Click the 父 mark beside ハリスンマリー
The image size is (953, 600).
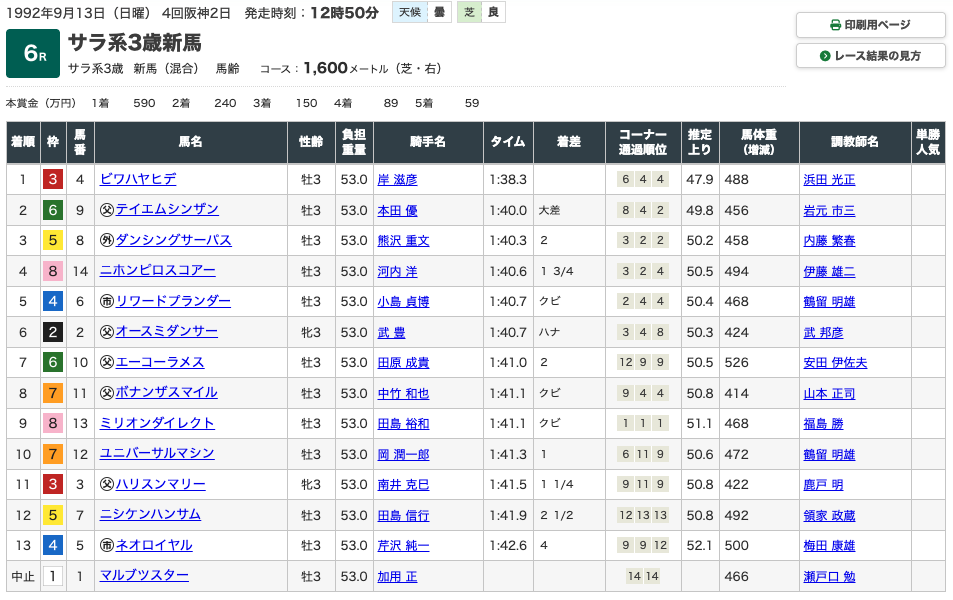106,485
